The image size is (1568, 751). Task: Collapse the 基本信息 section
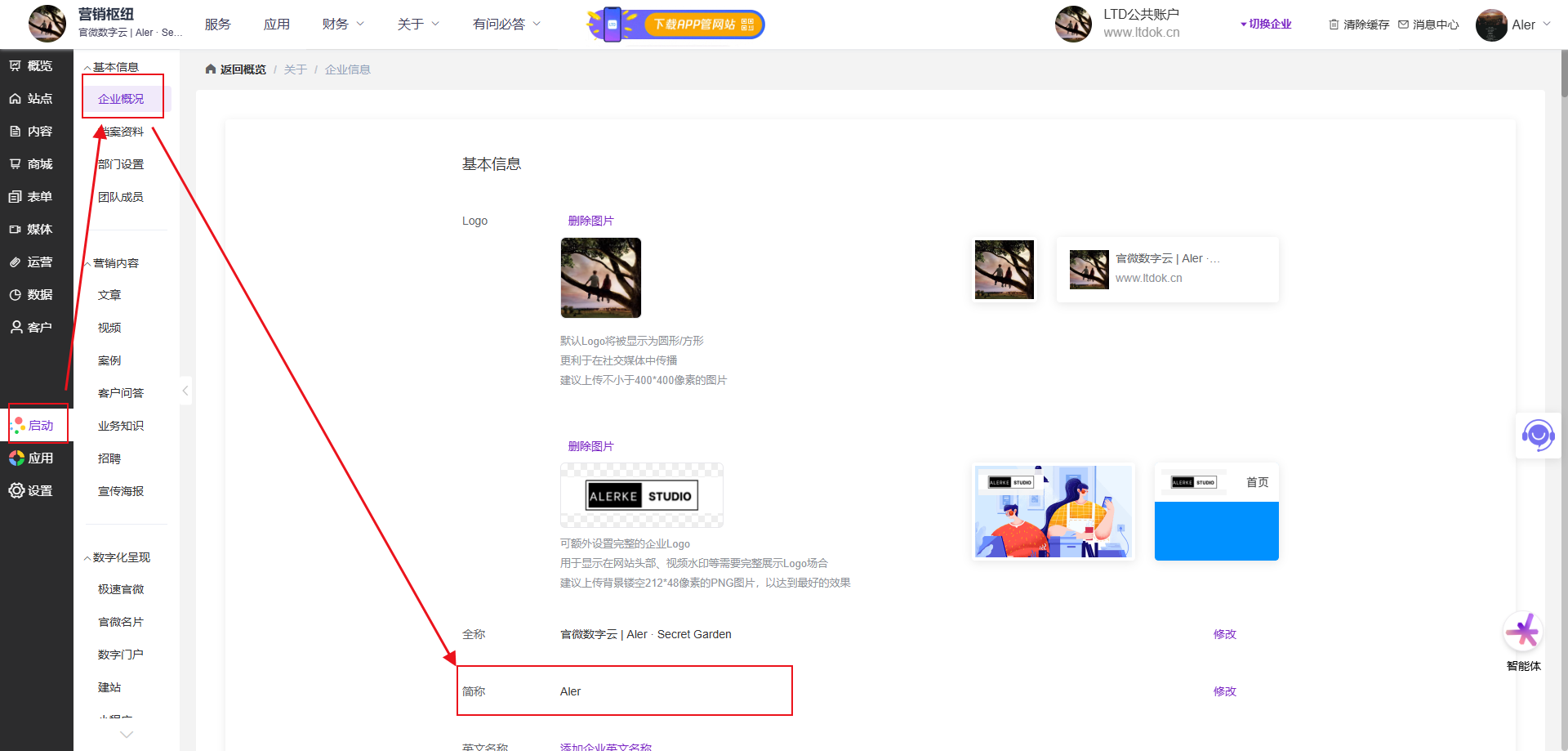[x=87, y=68]
